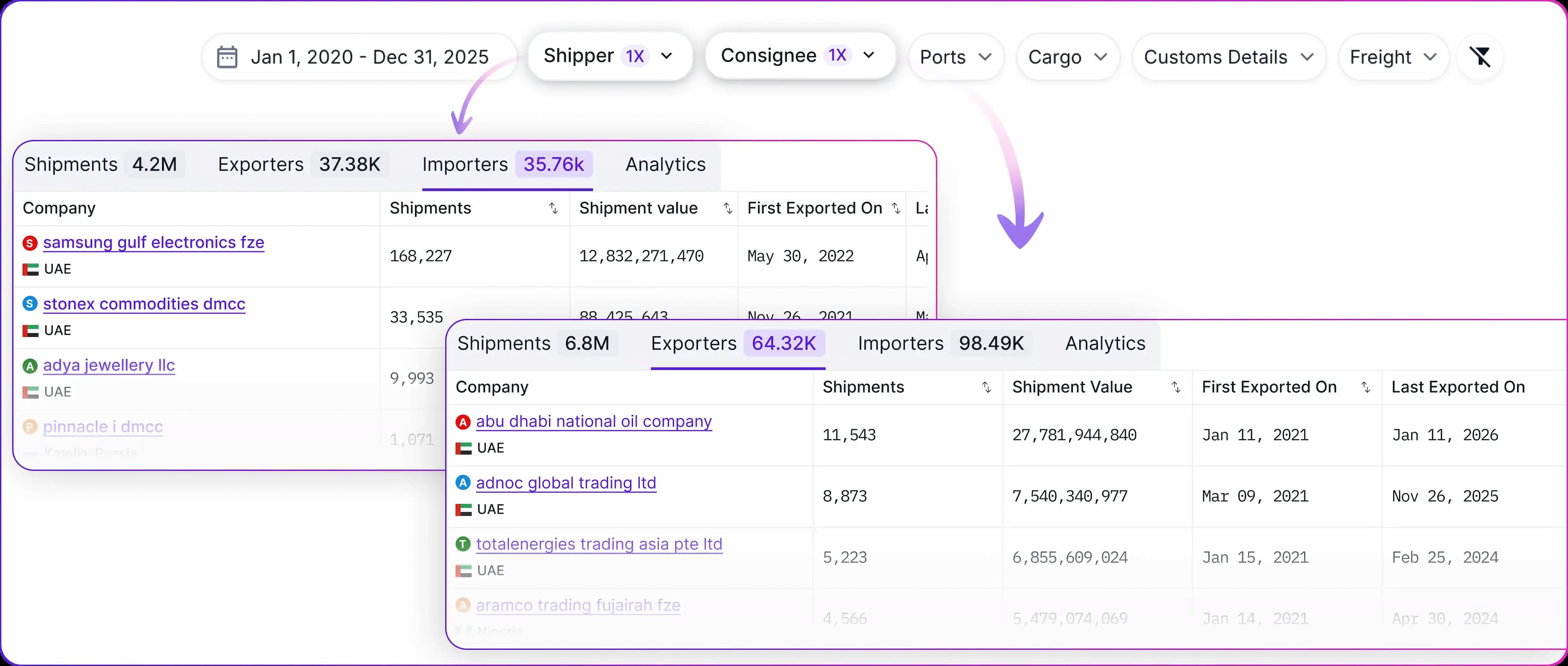Click the clear filters funnel icon

pyautogui.click(x=1480, y=57)
